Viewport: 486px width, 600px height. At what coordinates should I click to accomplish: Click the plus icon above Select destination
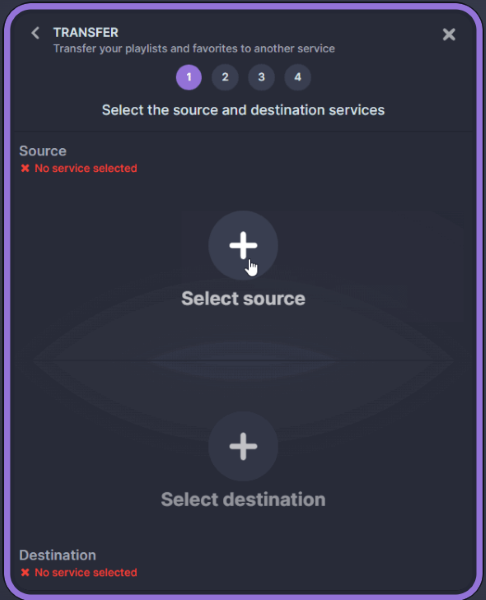[243, 446]
